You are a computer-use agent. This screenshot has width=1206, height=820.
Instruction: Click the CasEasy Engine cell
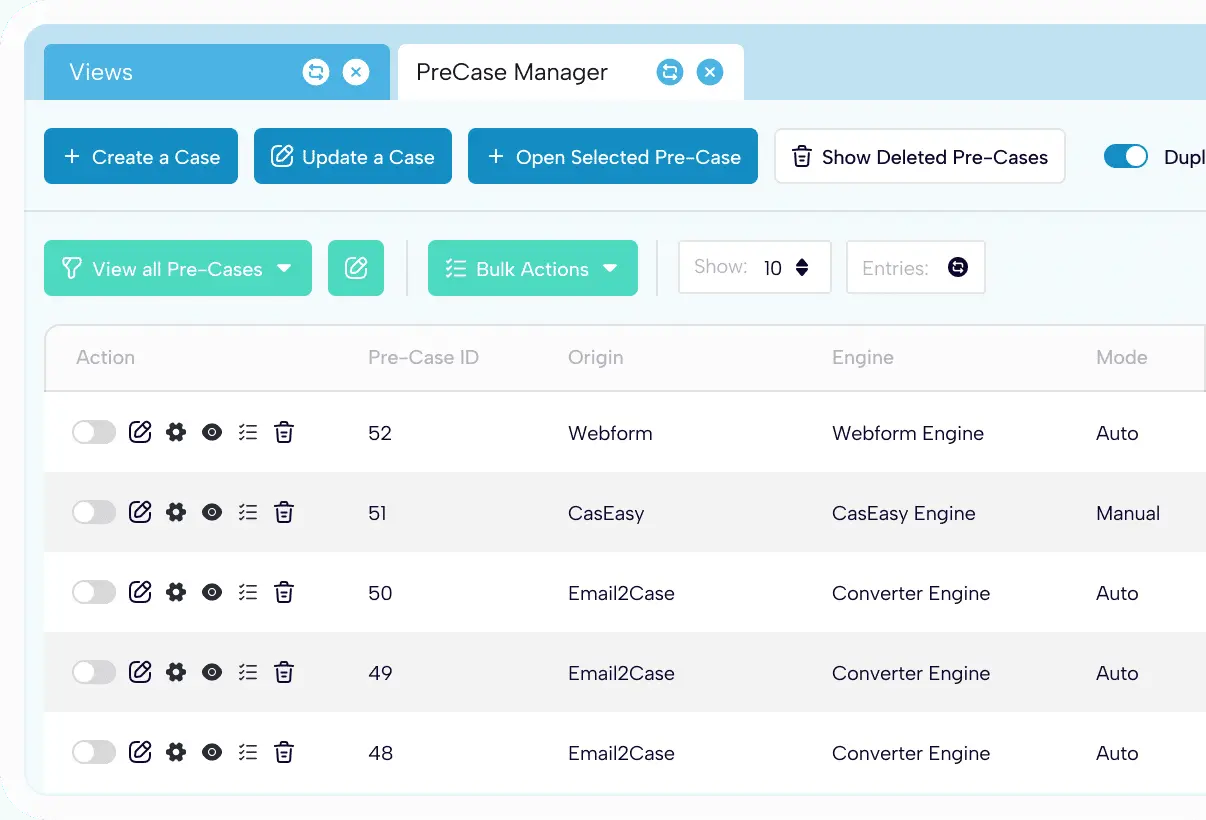903,513
